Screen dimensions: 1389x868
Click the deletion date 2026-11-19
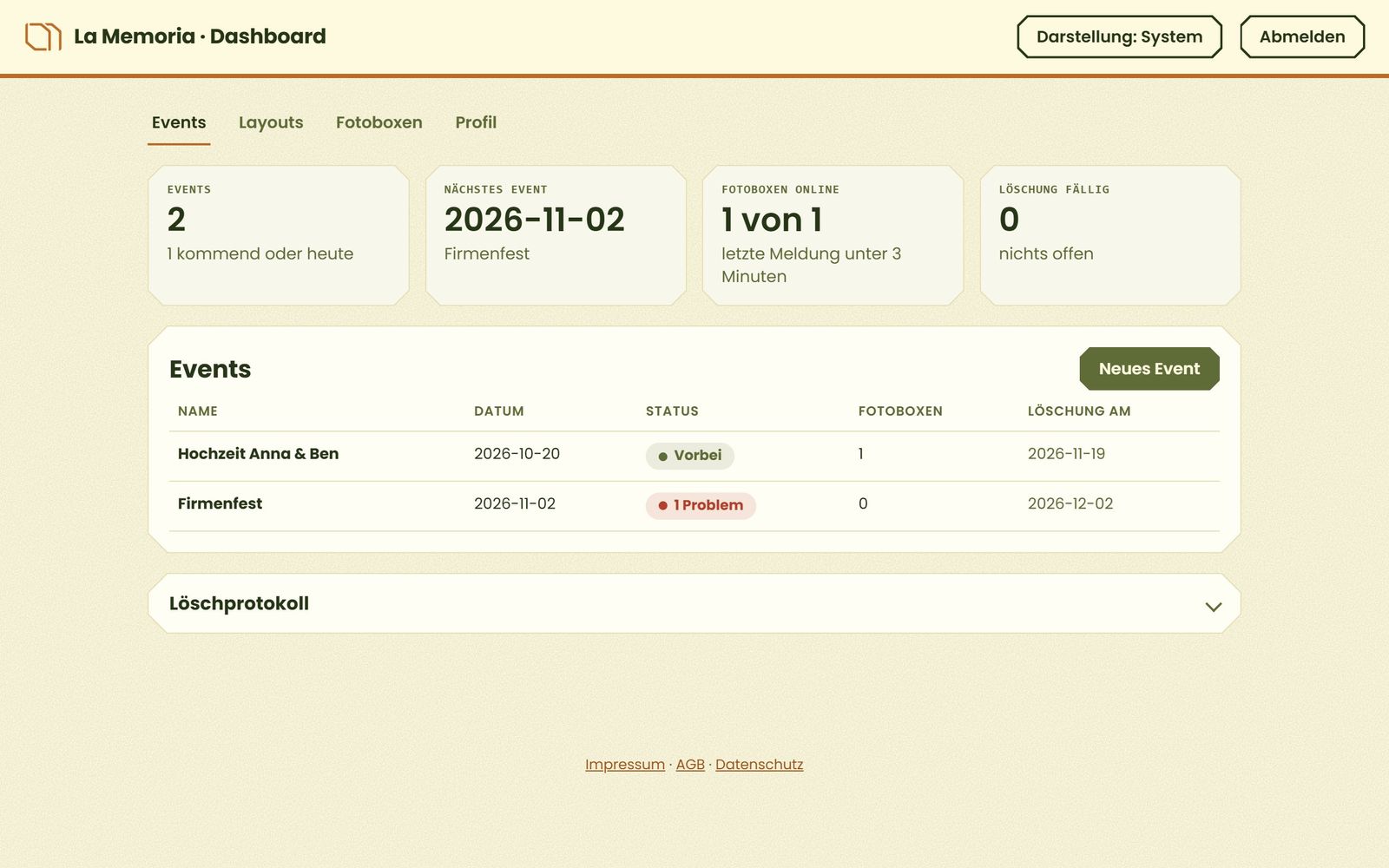[x=1066, y=454]
